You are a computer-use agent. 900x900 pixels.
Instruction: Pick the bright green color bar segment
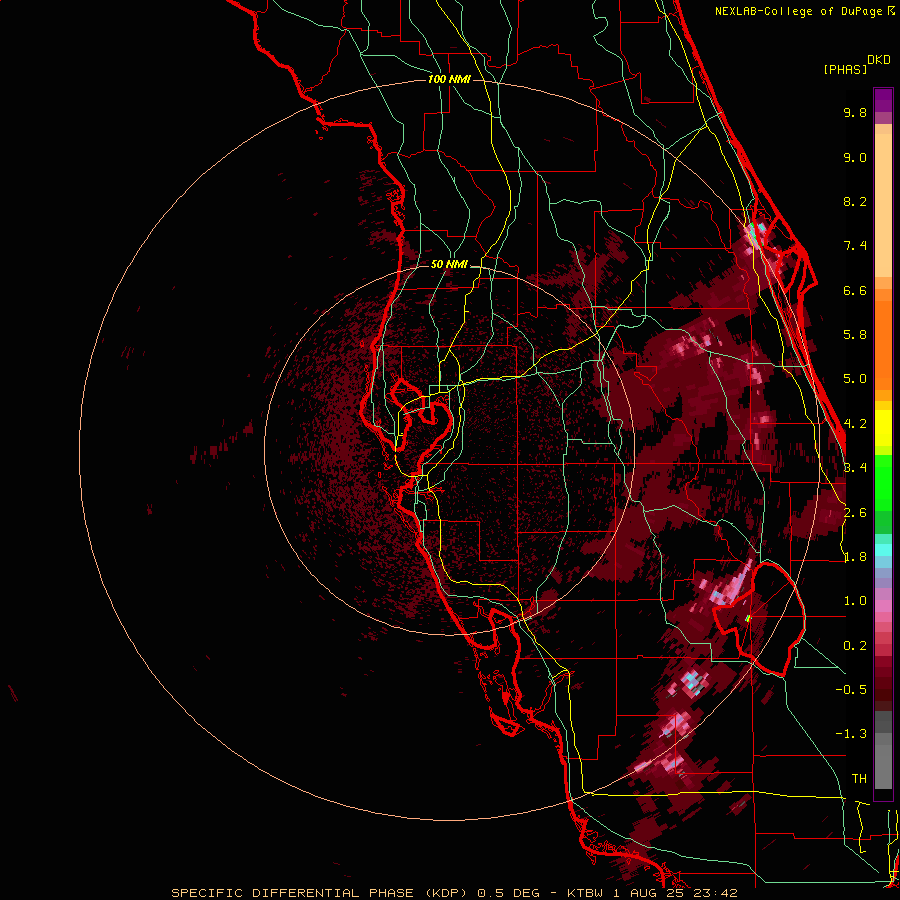point(883,482)
